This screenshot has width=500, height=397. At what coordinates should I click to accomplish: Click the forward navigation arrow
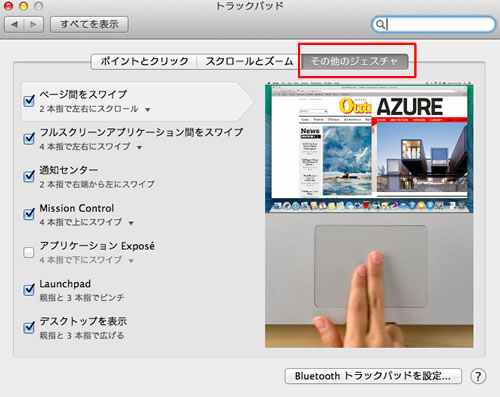[34, 25]
